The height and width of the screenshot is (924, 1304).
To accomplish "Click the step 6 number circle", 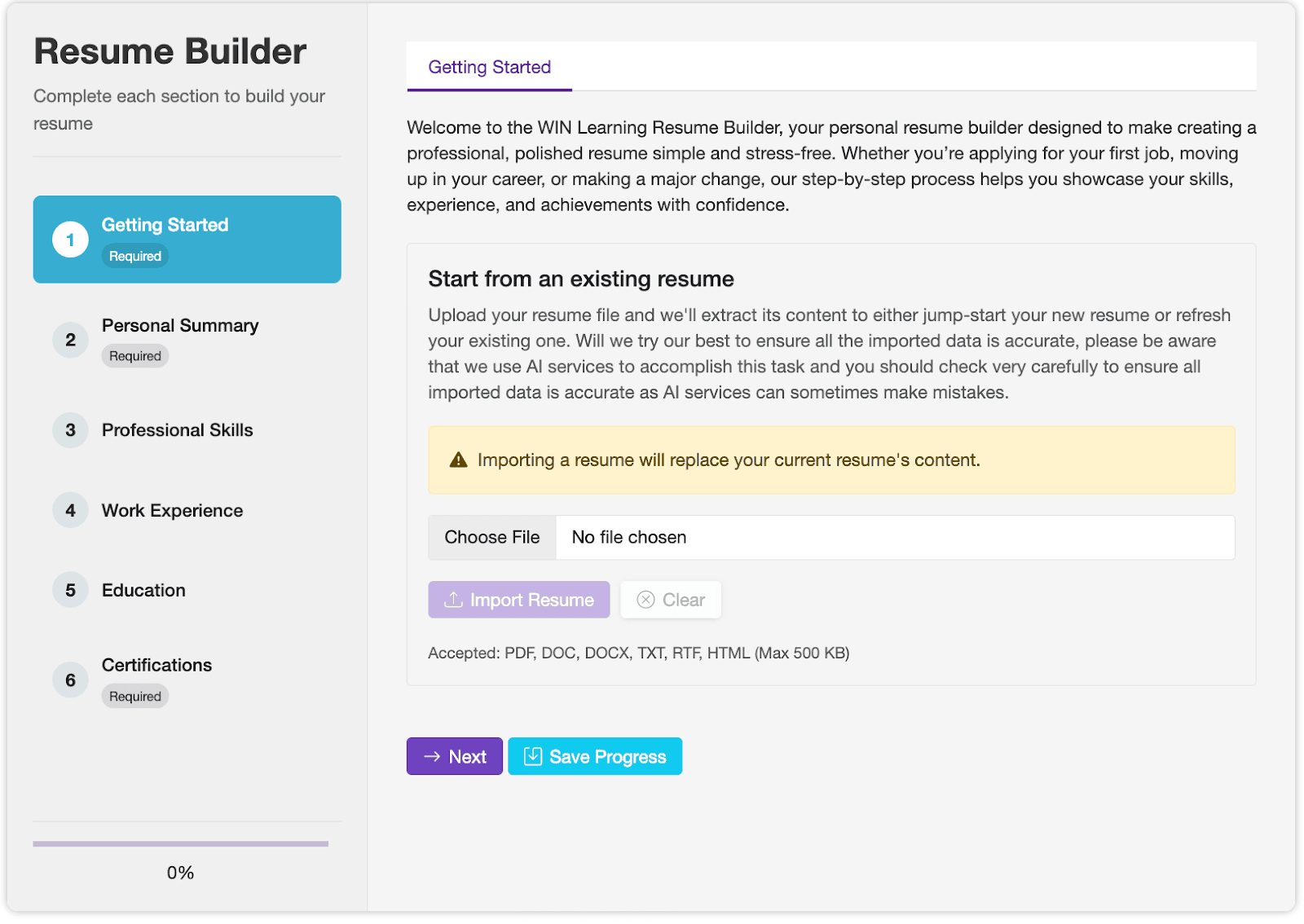I will click(x=70, y=679).
